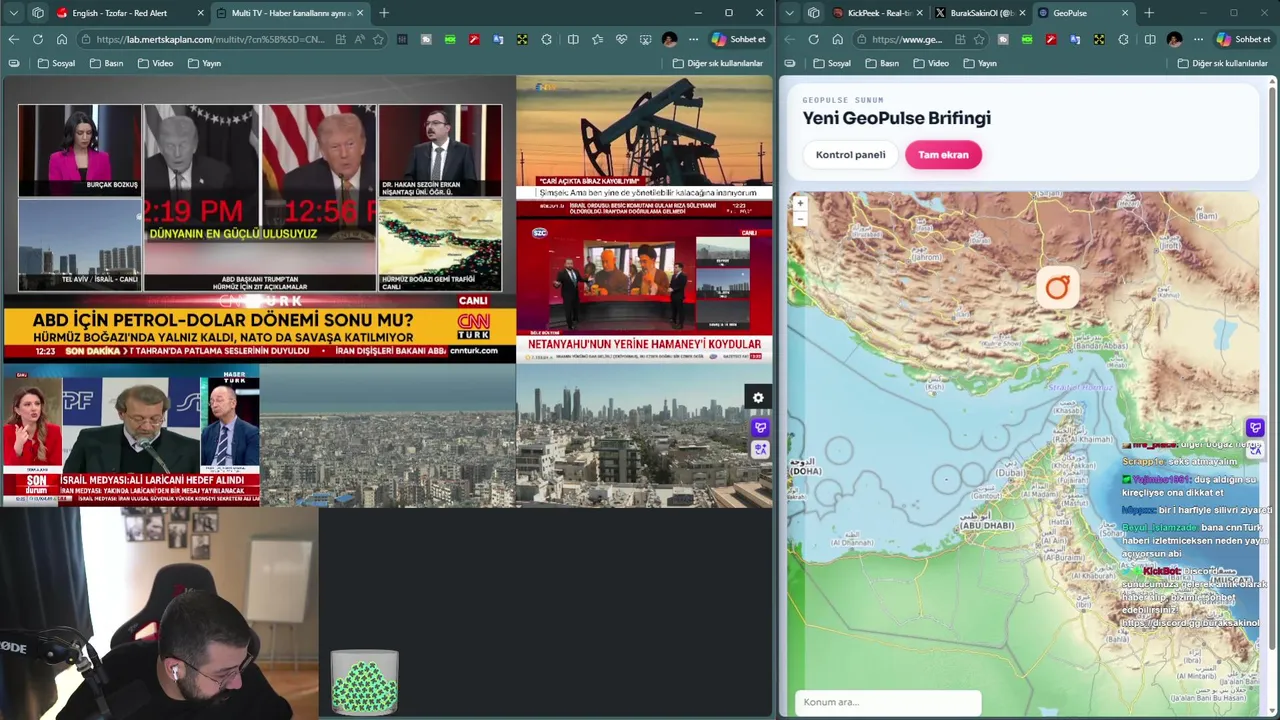1280x720 pixels.
Task: Refresh the Multi TV page
Action: pyautogui.click(x=37, y=39)
